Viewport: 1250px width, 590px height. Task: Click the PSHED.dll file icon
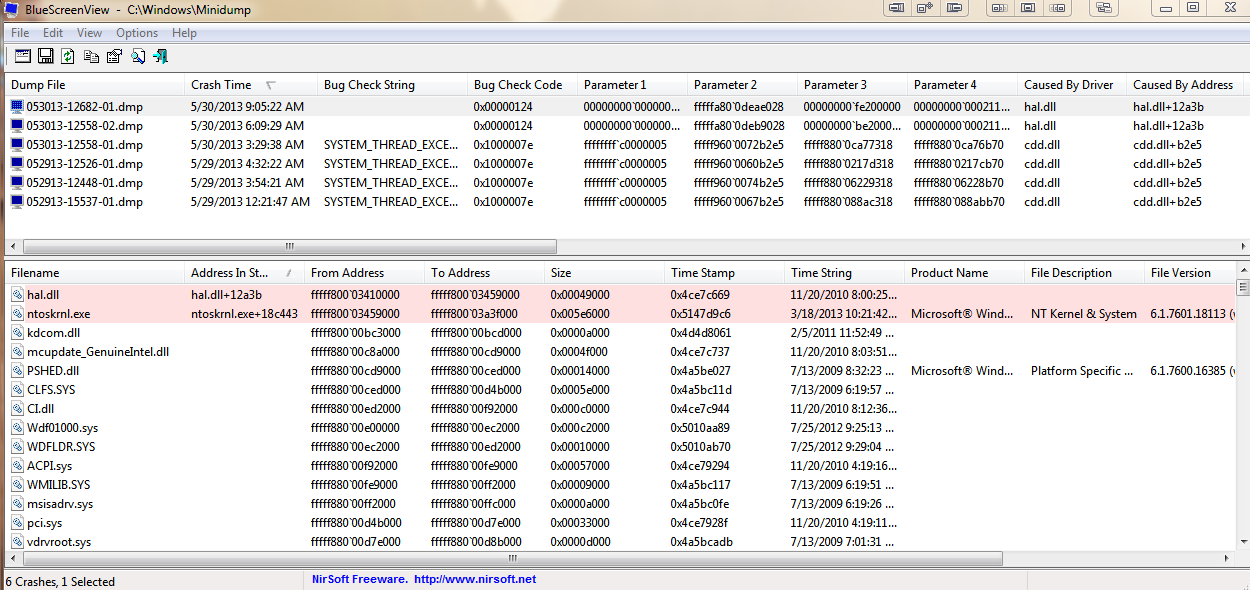pyautogui.click(x=17, y=371)
